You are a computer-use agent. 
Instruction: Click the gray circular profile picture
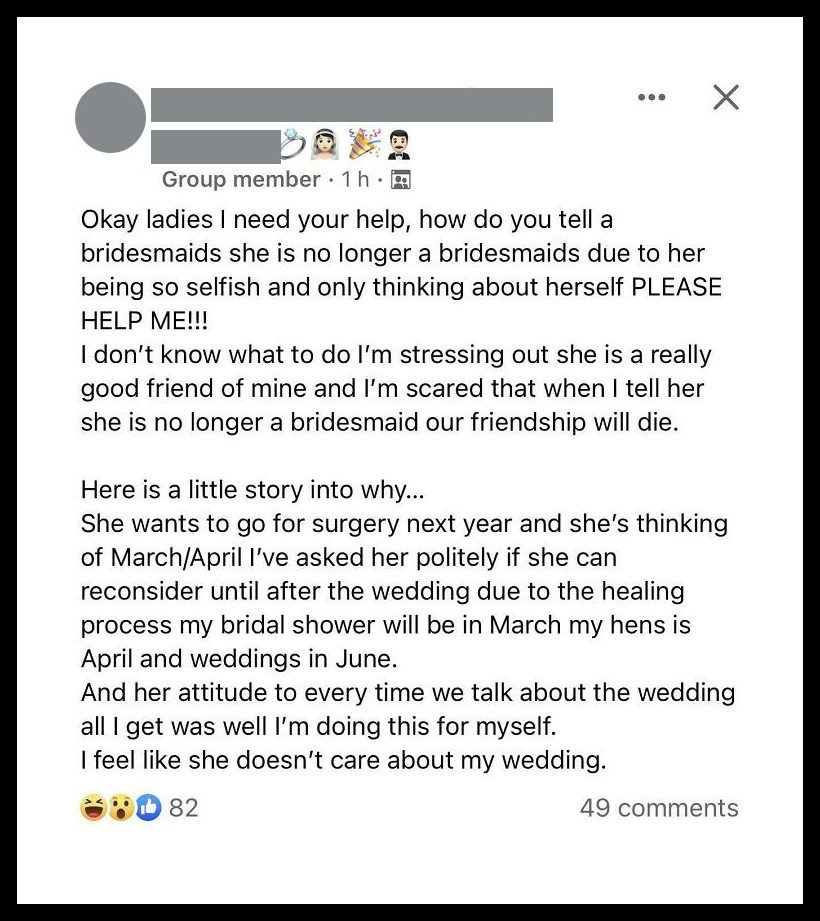[110, 117]
